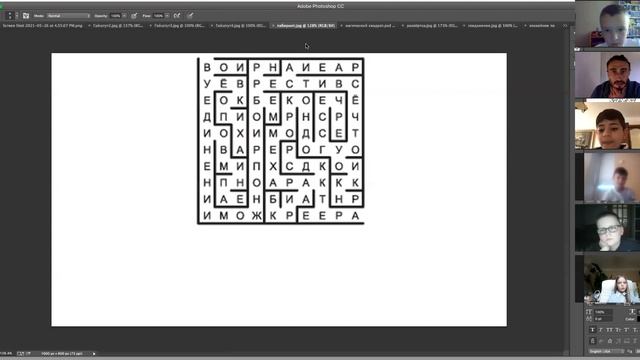Toggle the fourth OpenType feature icon
This screenshot has width=640, height=360.
click(x=618, y=341)
